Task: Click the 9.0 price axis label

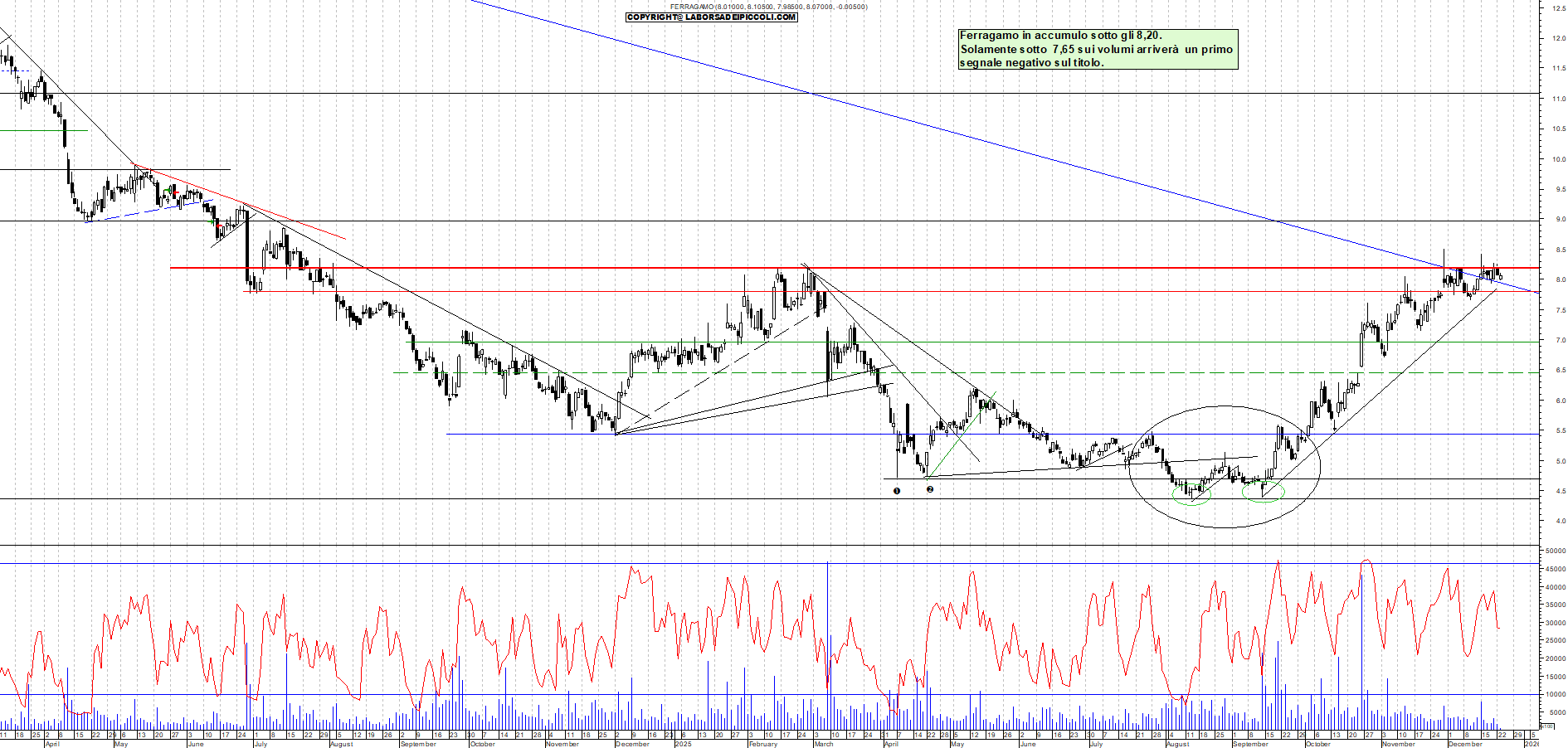Action: tap(1559, 220)
